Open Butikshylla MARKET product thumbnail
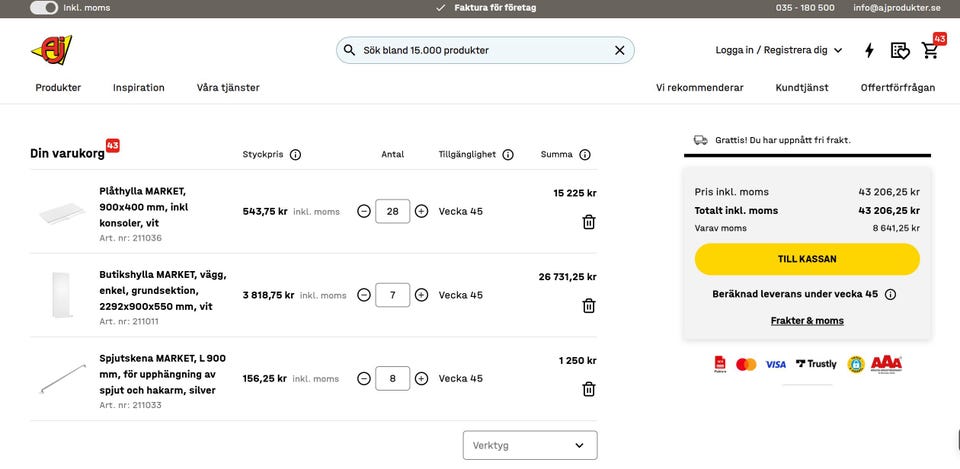The image size is (960, 469). (62, 295)
